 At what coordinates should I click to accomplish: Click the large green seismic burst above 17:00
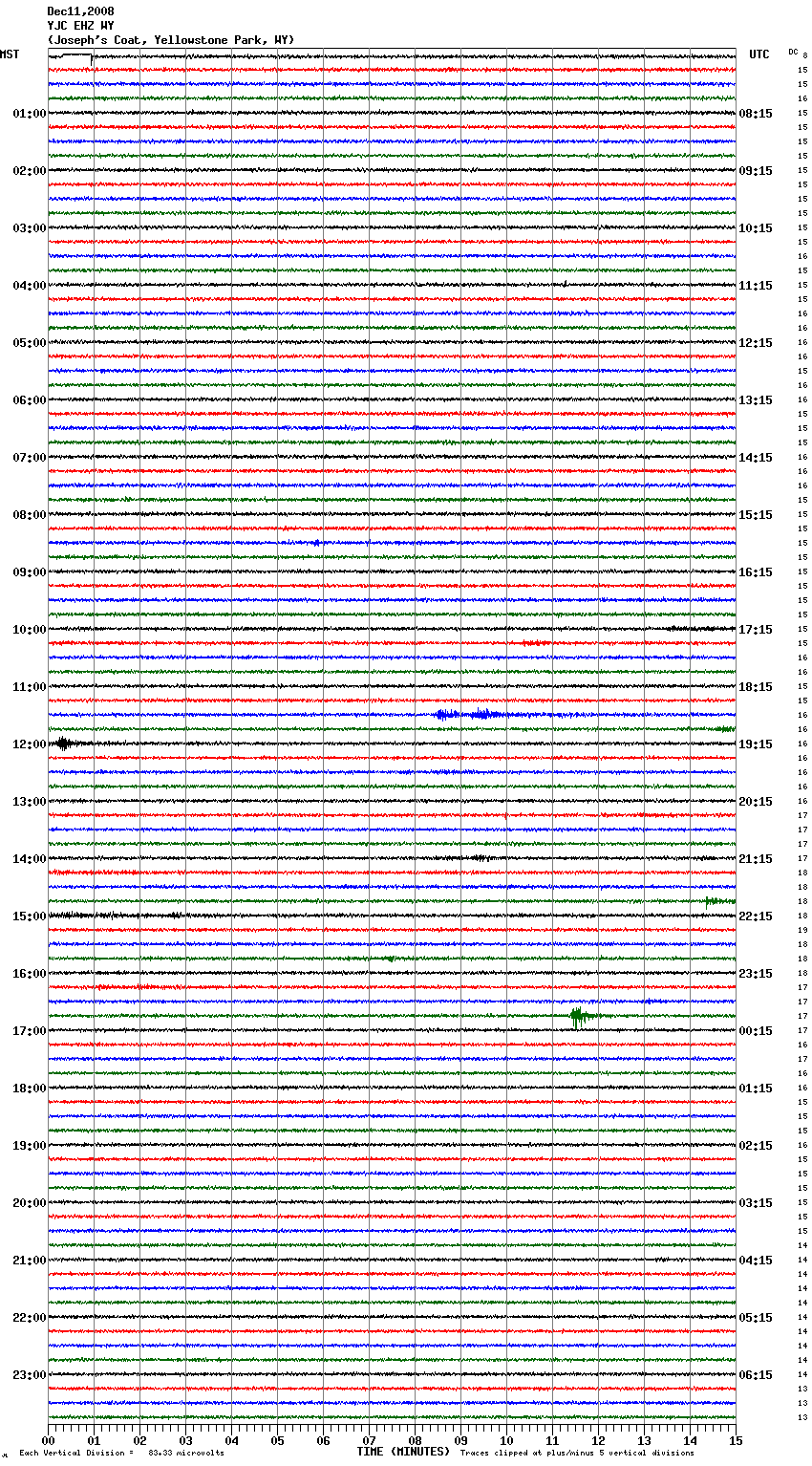[x=581, y=1017]
